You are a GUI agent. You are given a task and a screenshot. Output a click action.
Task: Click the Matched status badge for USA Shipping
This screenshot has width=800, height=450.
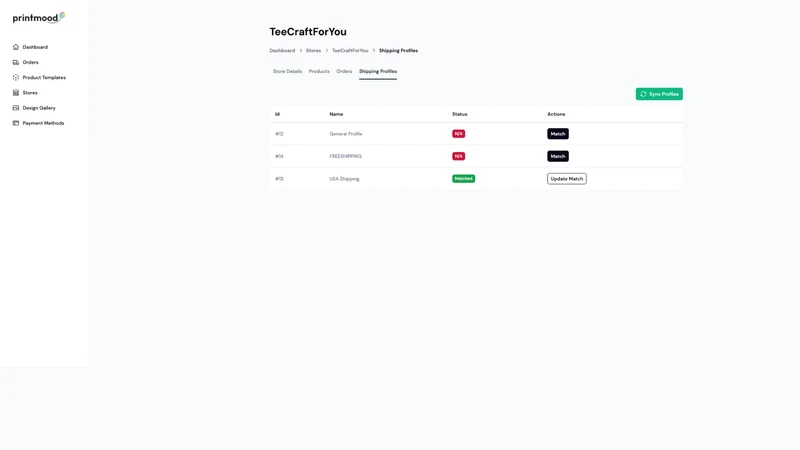tap(463, 179)
